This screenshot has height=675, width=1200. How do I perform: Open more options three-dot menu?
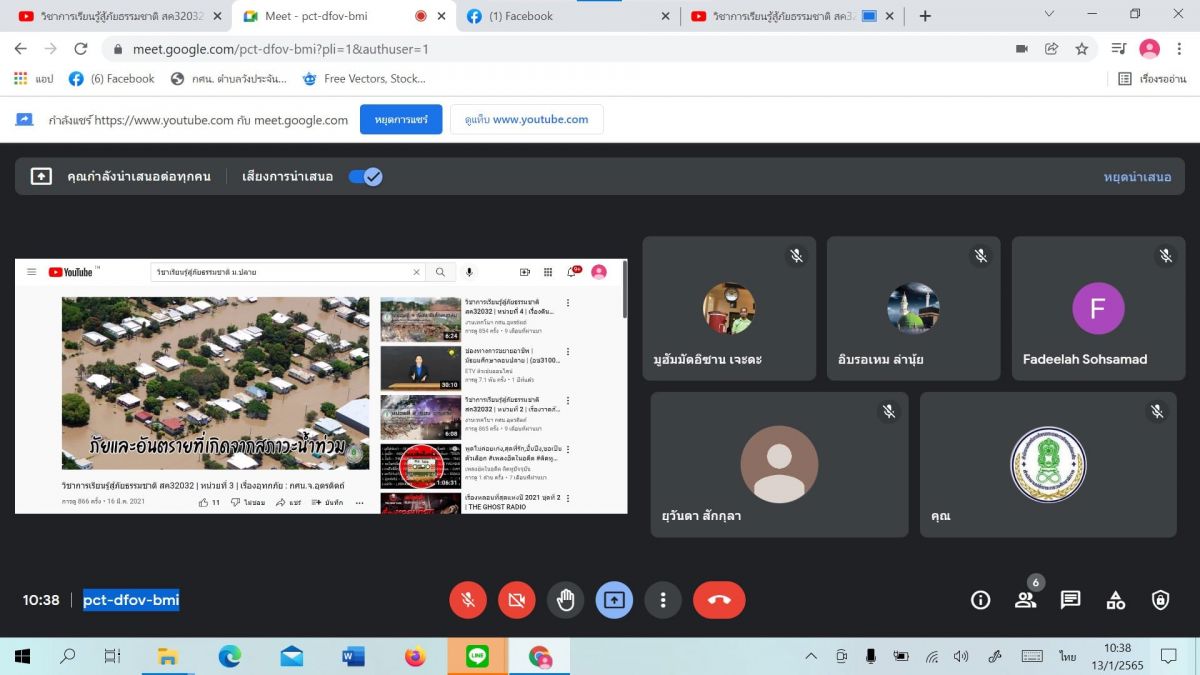663,600
